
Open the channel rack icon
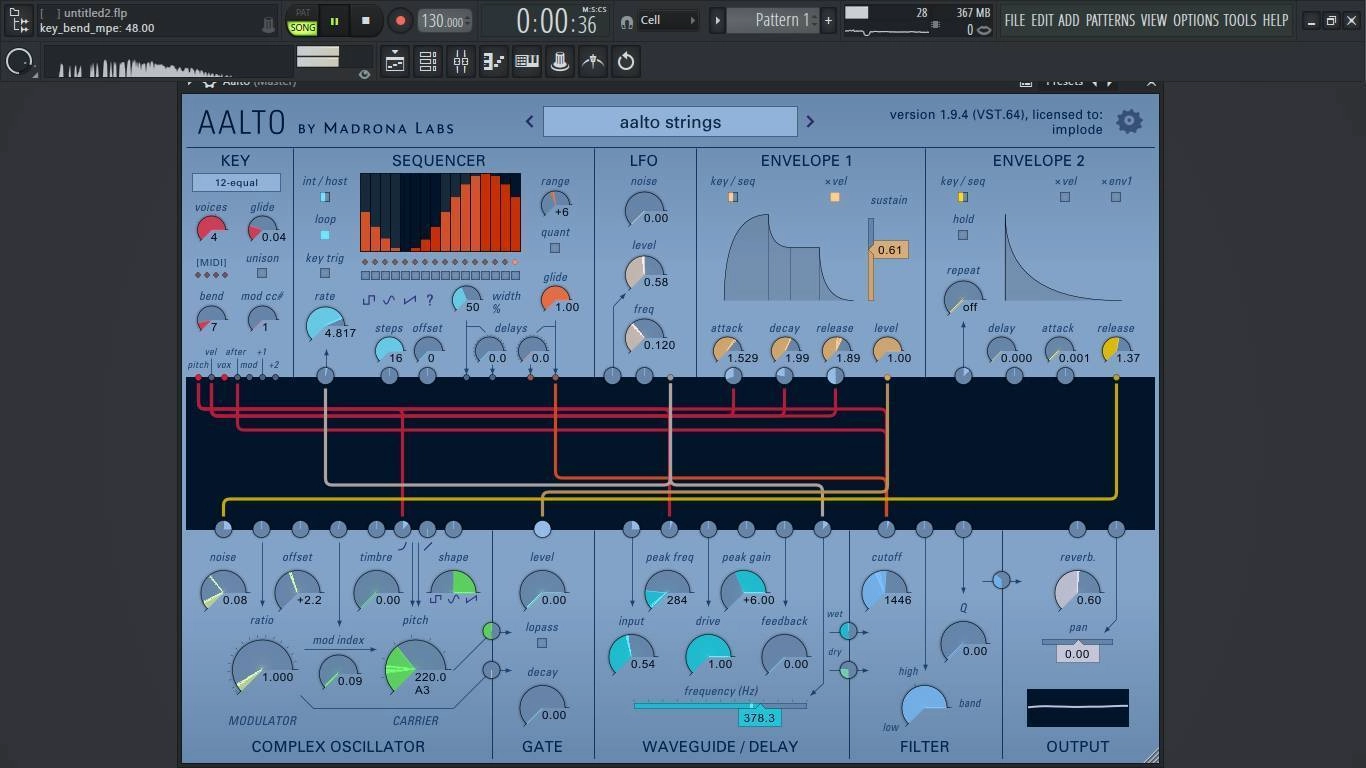[428, 62]
